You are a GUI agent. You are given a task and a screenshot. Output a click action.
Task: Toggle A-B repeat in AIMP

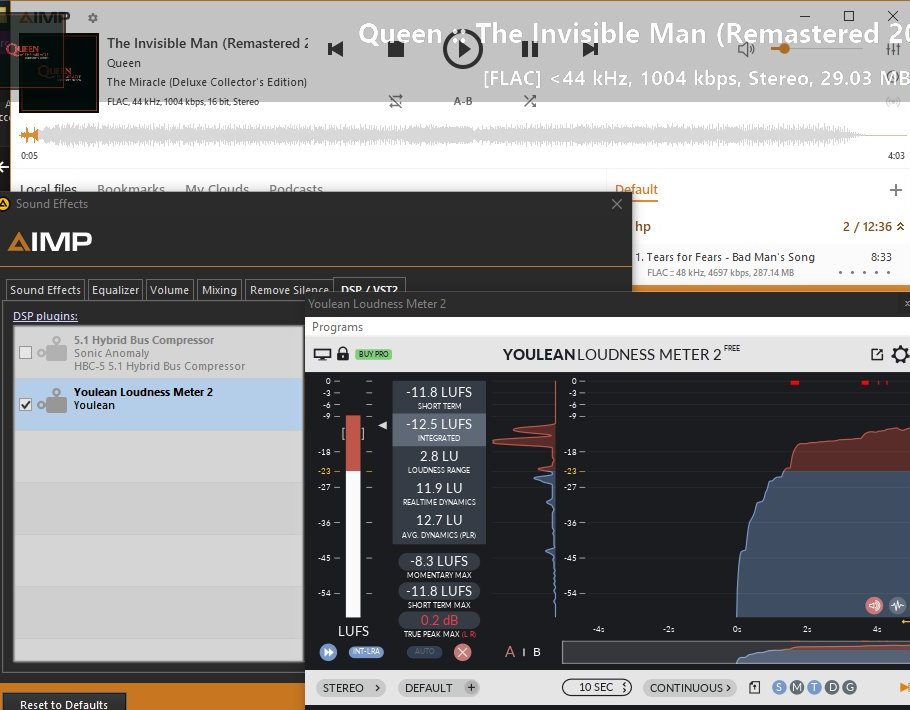[x=463, y=101]
